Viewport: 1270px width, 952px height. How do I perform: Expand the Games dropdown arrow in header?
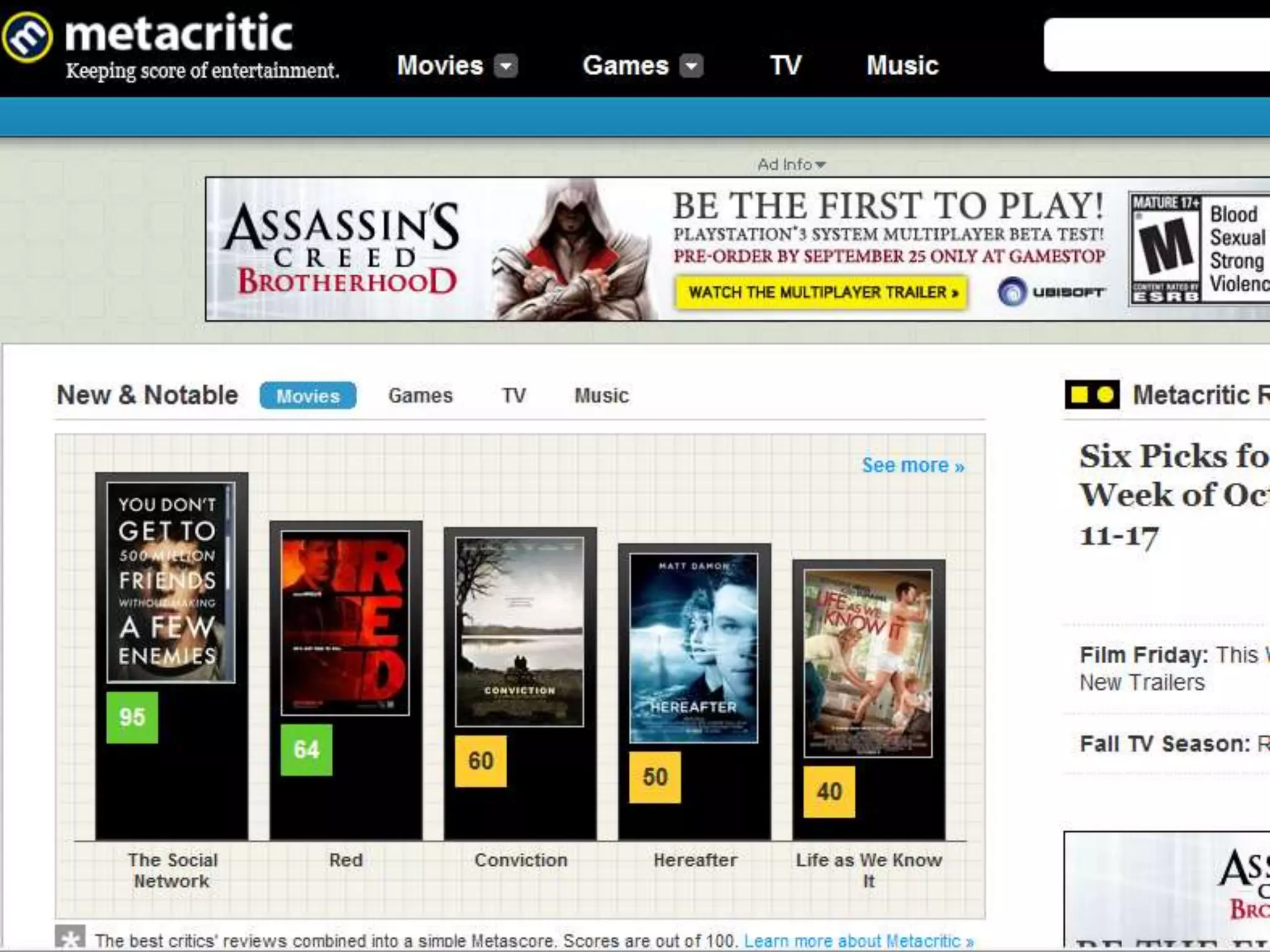pos(691,66)
